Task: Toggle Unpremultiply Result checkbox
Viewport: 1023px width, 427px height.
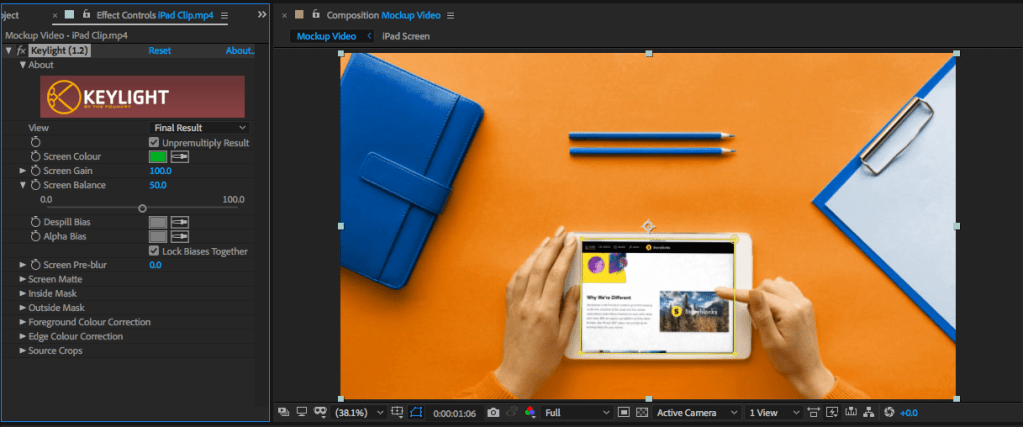Action: (x=154, y=142)
